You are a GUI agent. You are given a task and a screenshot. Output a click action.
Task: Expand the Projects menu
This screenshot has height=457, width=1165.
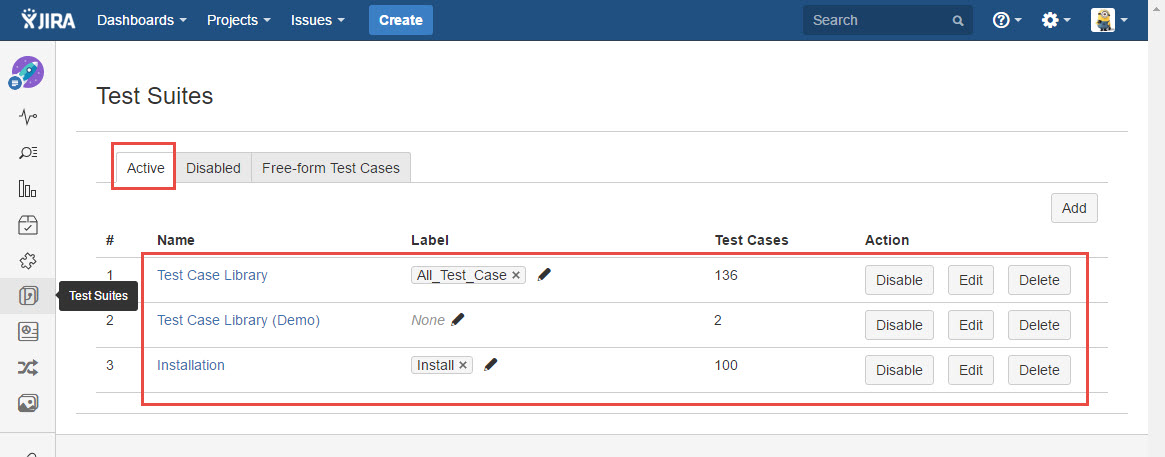click(238, 20)
